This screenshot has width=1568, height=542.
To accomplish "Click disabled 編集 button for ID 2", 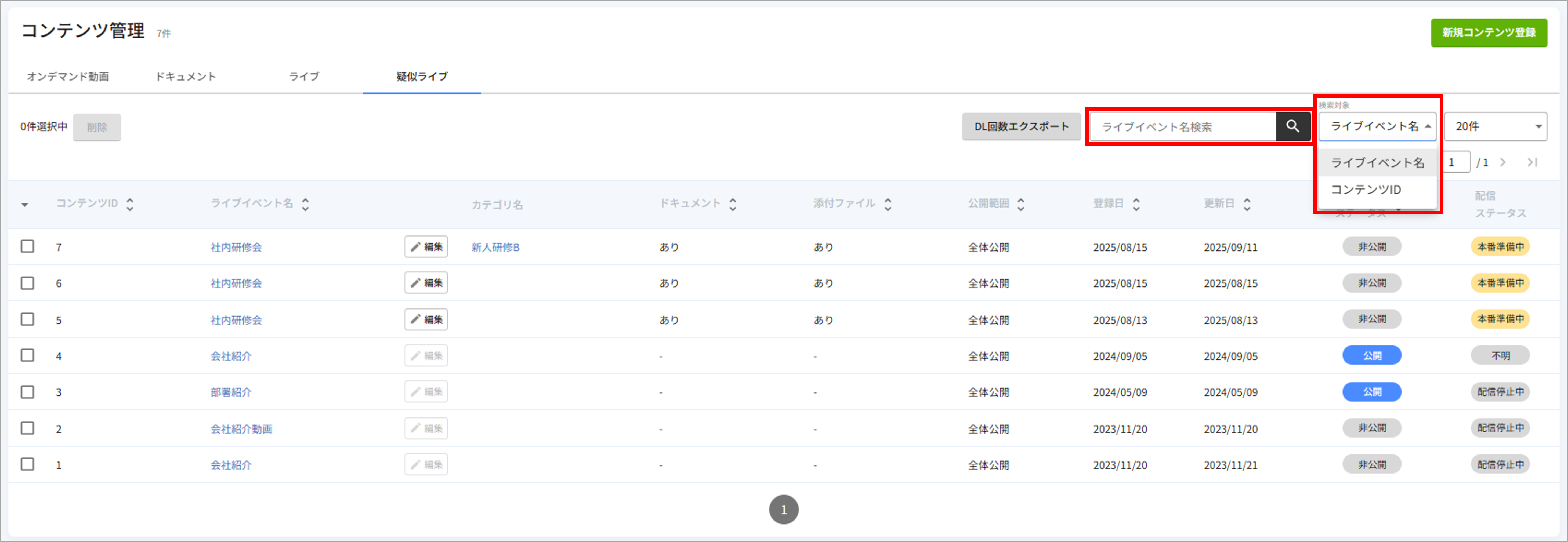I will click(x=426, y=428).
